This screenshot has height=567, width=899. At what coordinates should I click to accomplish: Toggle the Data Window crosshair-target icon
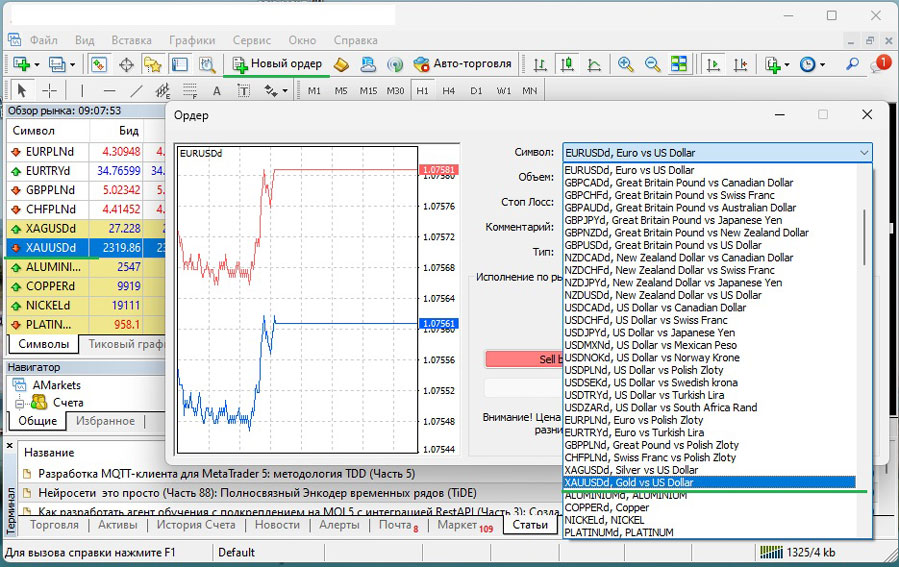point(126,64)
